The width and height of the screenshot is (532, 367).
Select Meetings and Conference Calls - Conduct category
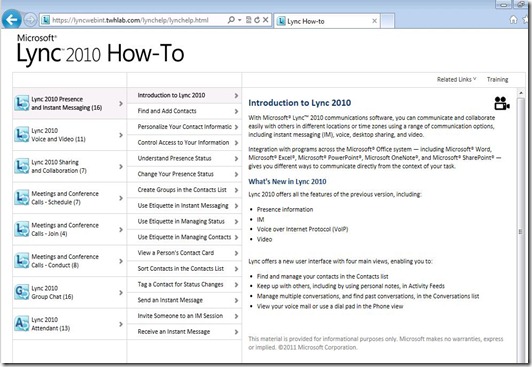tap(70, 261)
